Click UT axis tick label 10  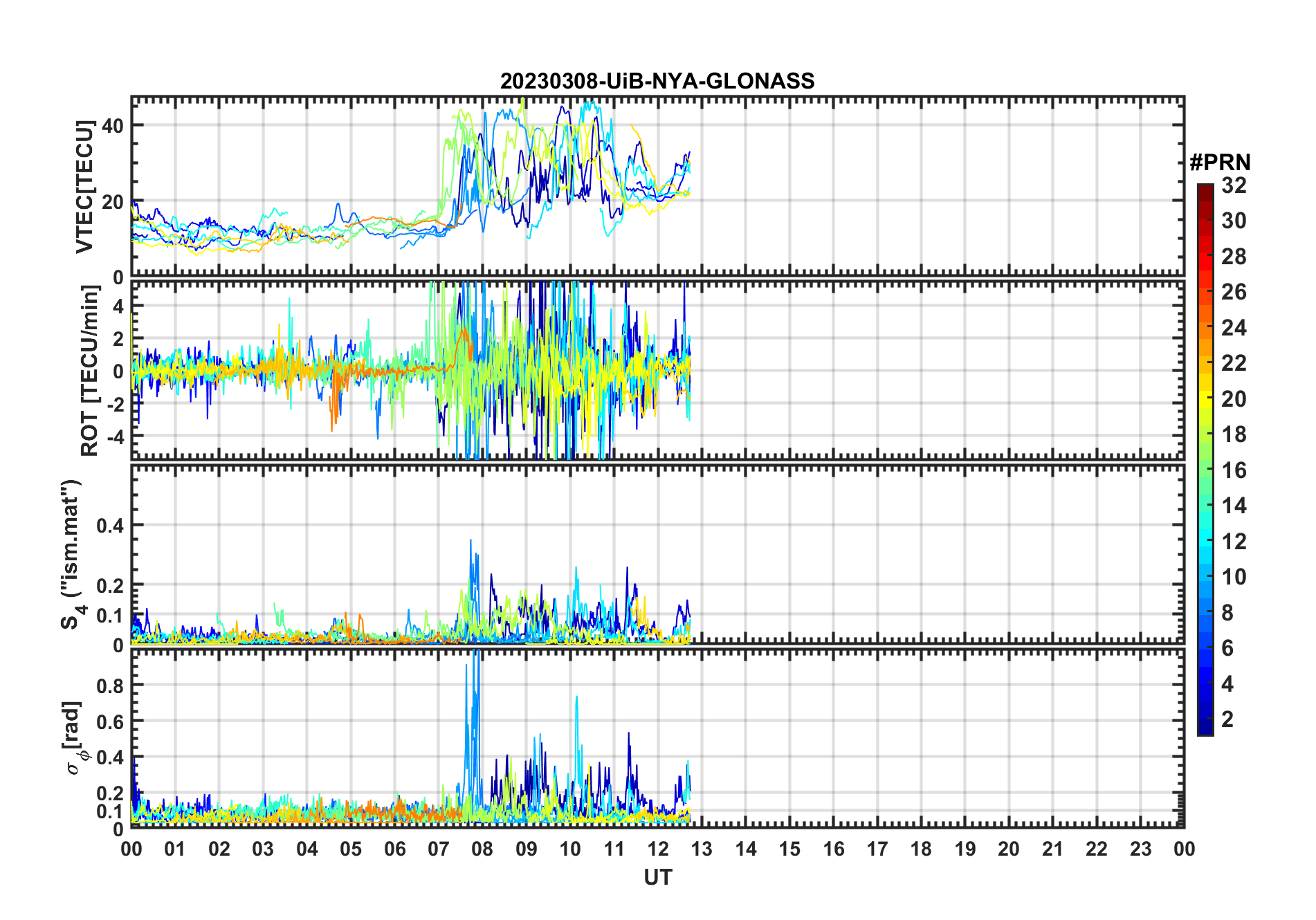point(570,849)
